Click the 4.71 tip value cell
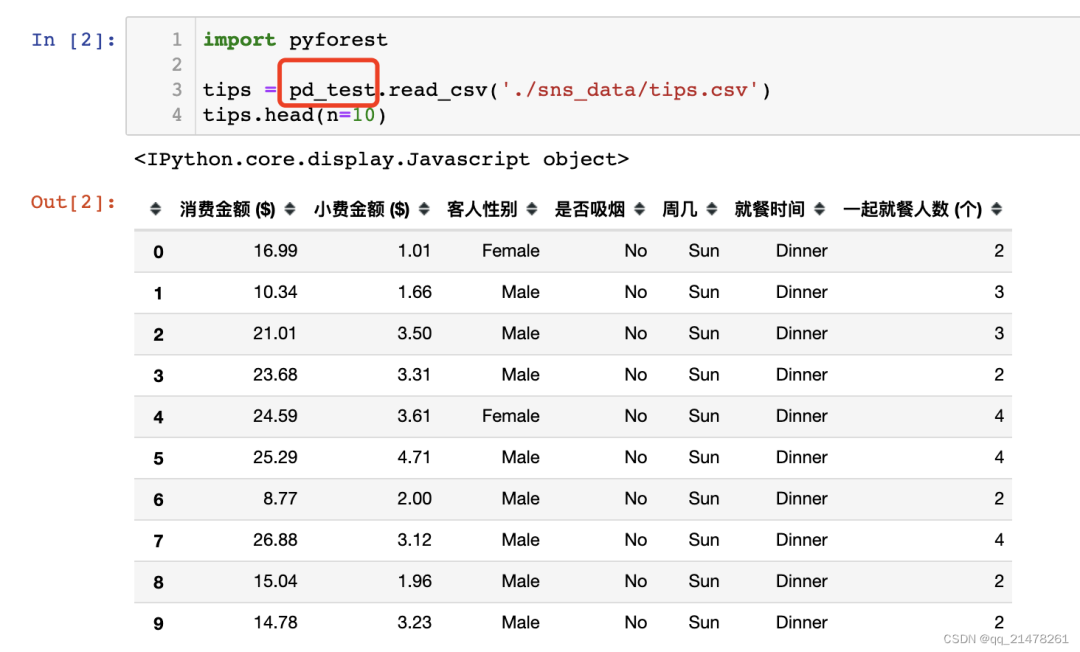The height and width of the screenshot is (652, 1080). coord(414,457)
